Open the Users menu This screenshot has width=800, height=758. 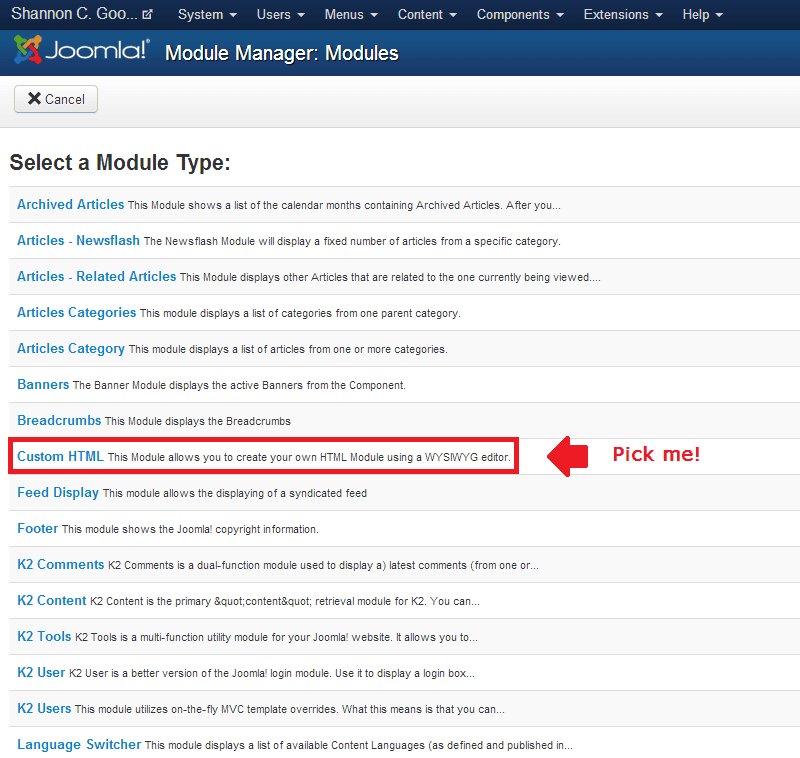tap(281, 14)
